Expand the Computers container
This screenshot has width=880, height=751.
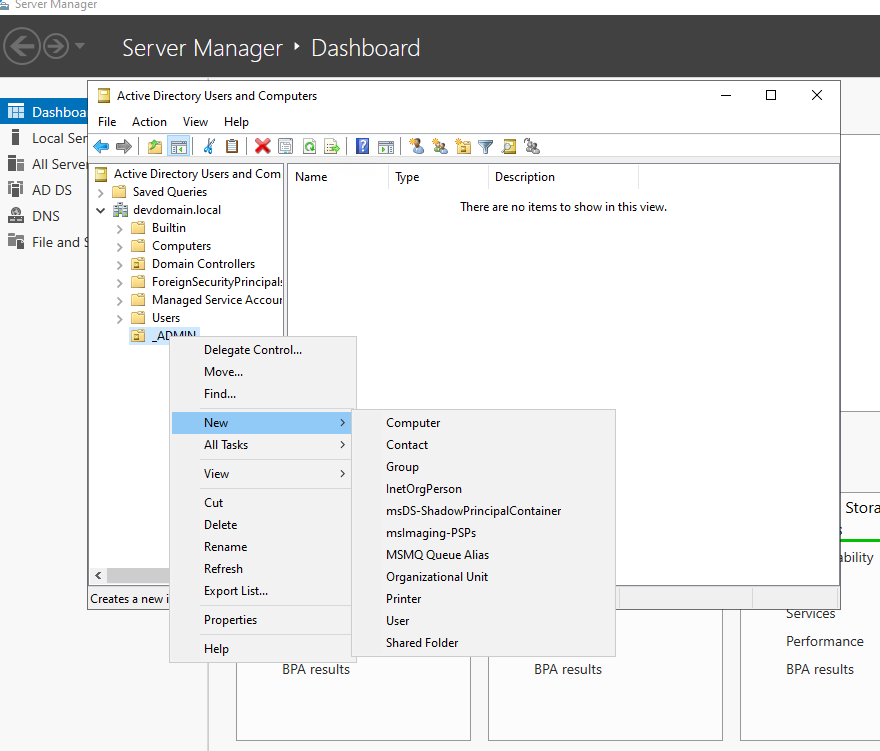click(x=120, y=247)
